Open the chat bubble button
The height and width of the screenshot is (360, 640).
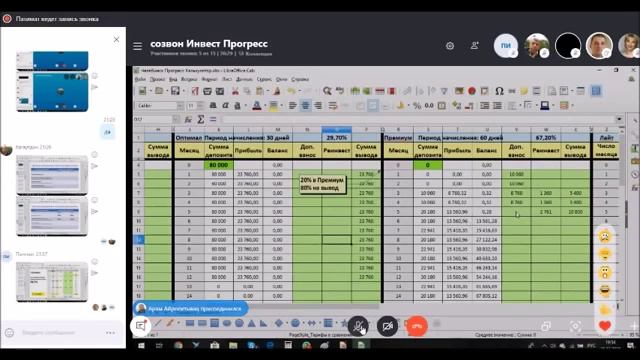pyautogui.click(x=140, y=326)
